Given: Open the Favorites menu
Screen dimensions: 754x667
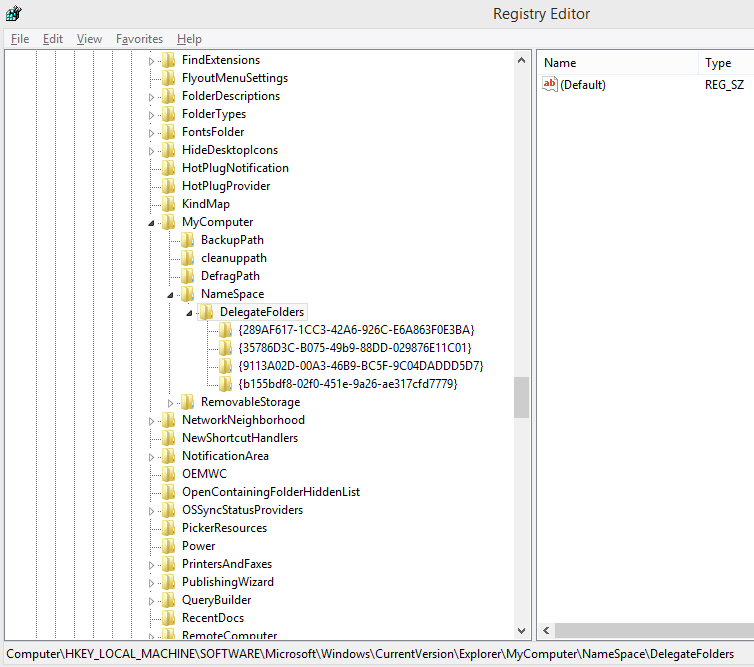Looking at the screenshot, I should [139, 39].
